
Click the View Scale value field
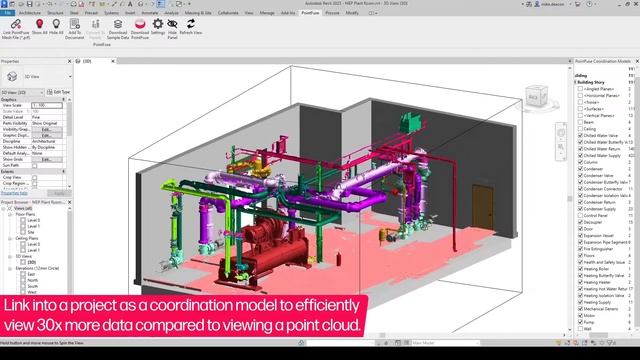(47, 105)
